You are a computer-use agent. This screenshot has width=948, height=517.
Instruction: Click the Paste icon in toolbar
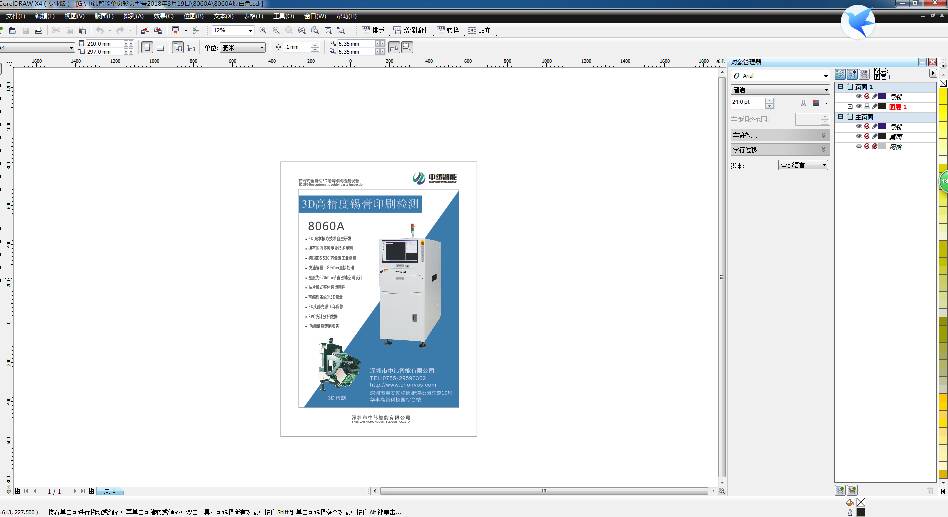pyautogui.click(x=82, y=30)
